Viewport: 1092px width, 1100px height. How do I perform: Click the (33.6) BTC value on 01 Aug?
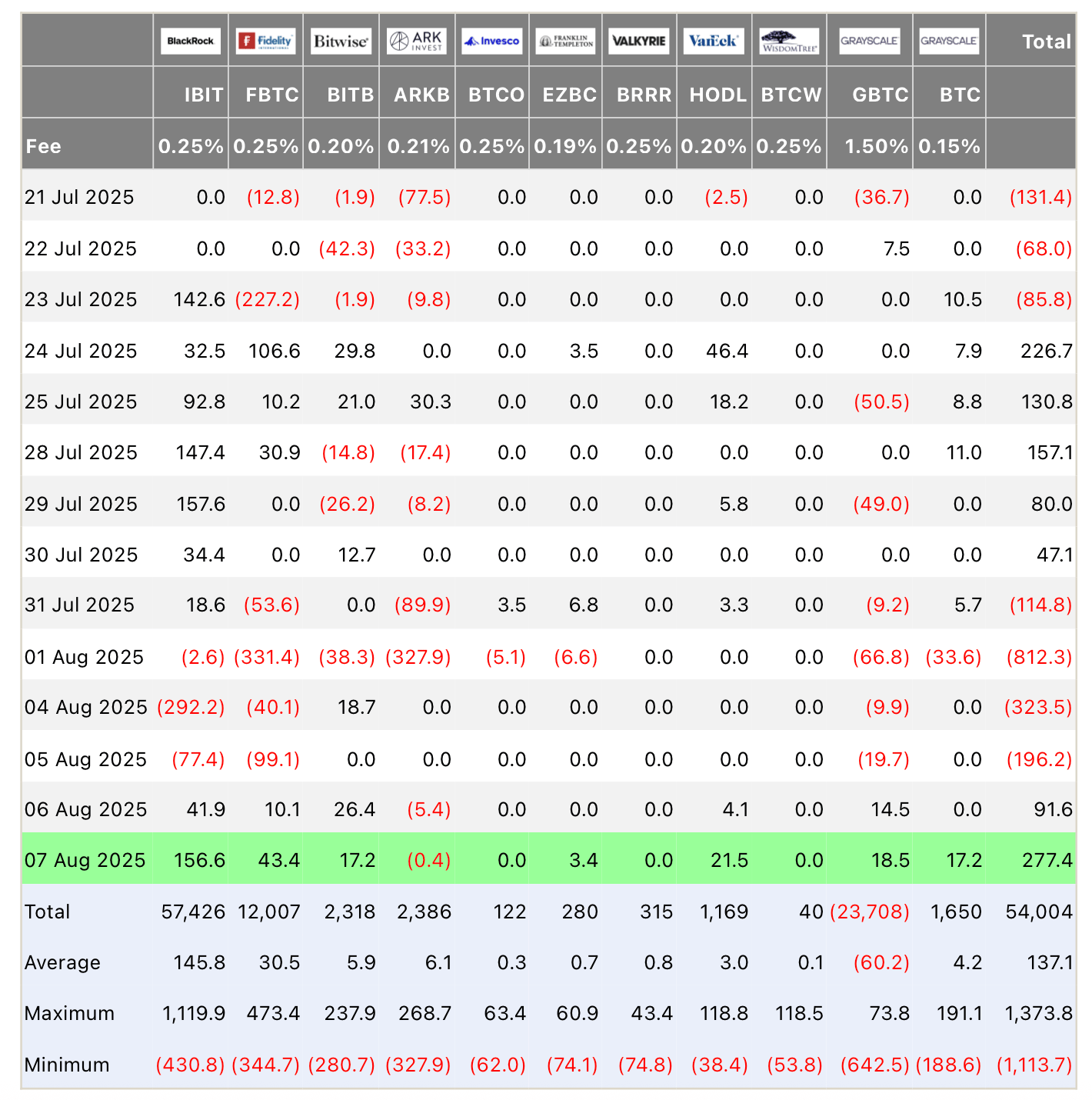[x=954, y=657]
